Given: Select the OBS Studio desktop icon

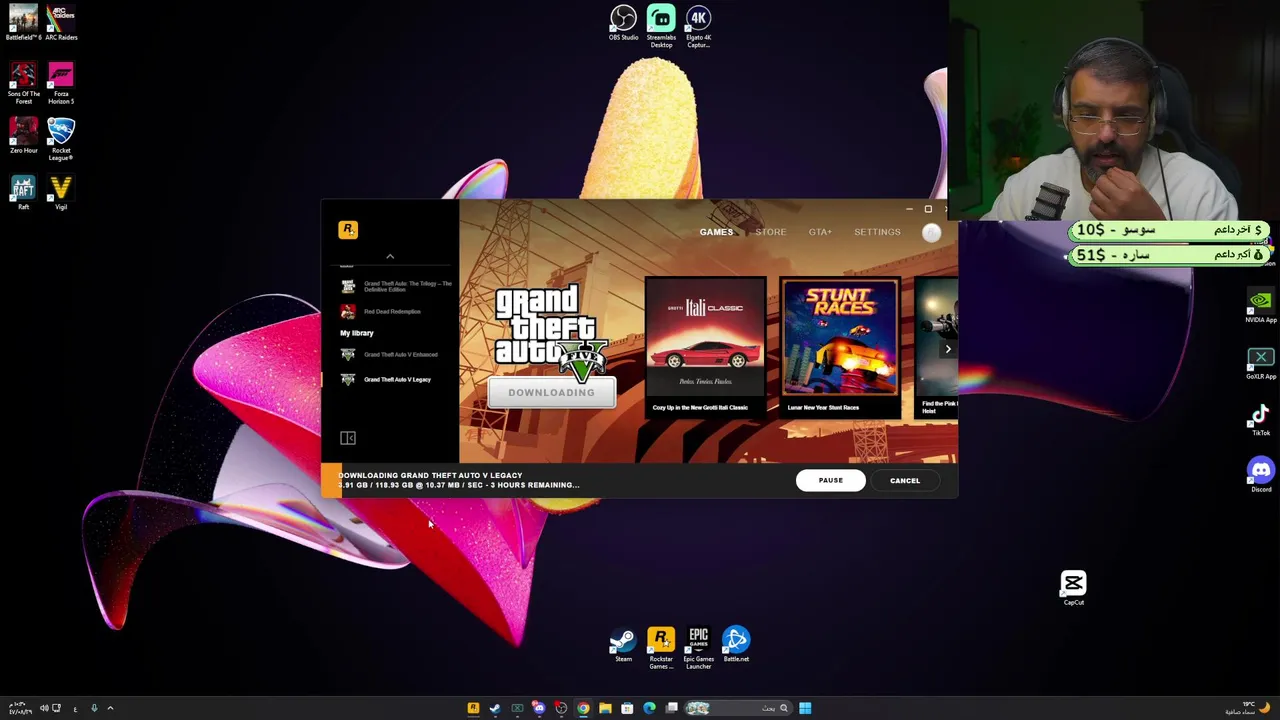Looking at the screenshot, I should point(623,22).
